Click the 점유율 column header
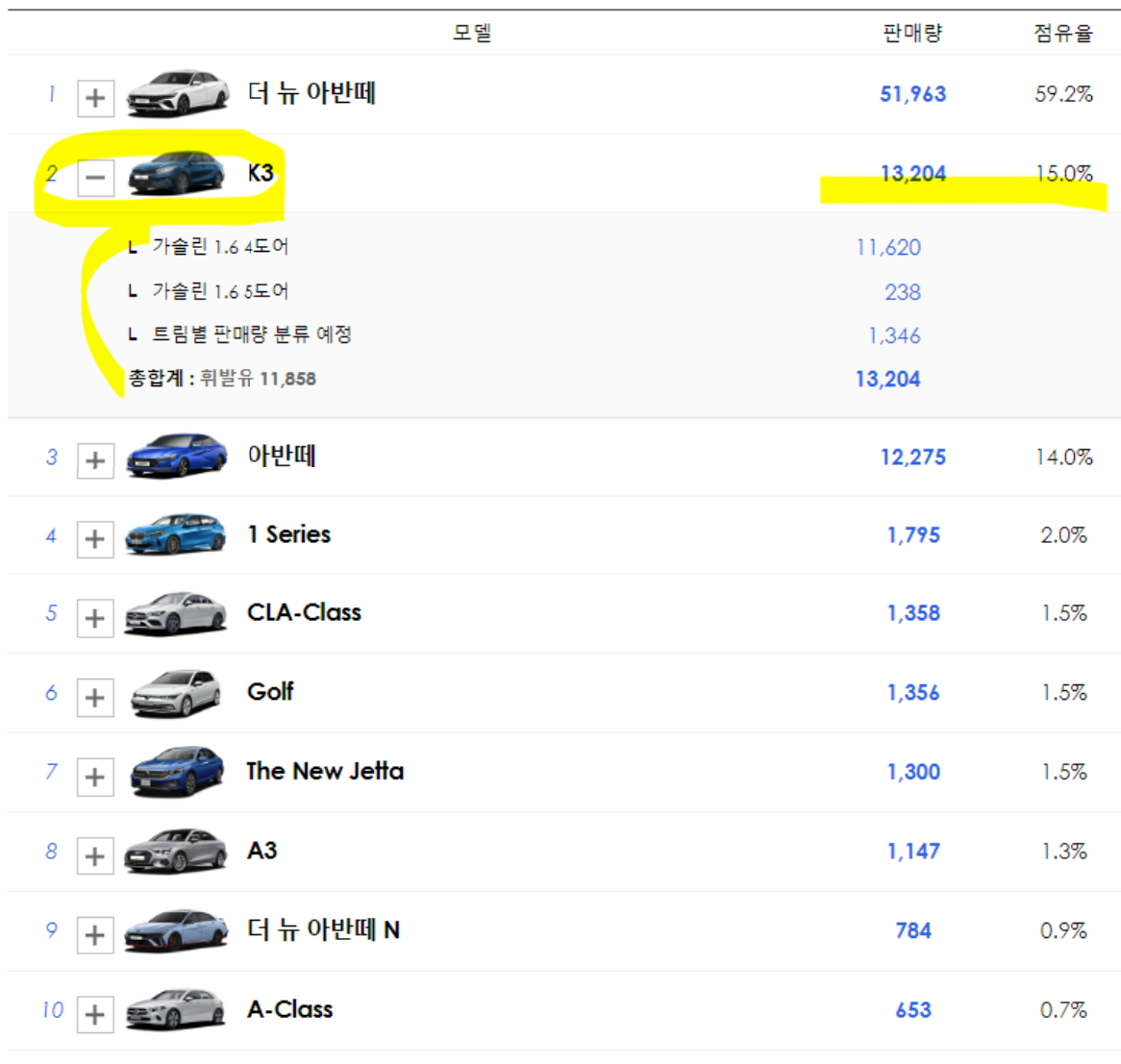This screenshot has height=1064, width=1121. [1063, 33]
